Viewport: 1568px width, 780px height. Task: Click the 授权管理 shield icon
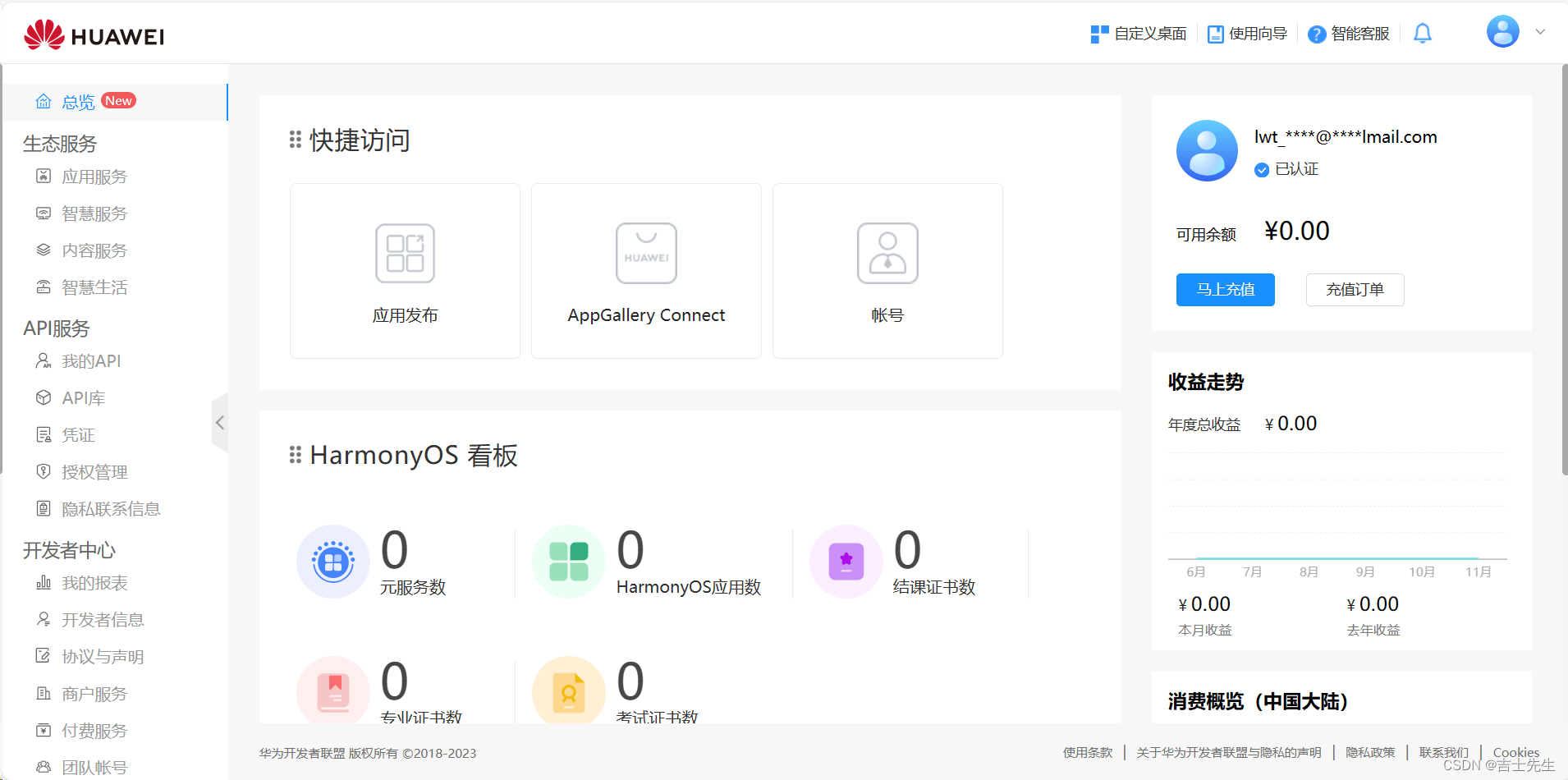(x=44, y=471)
